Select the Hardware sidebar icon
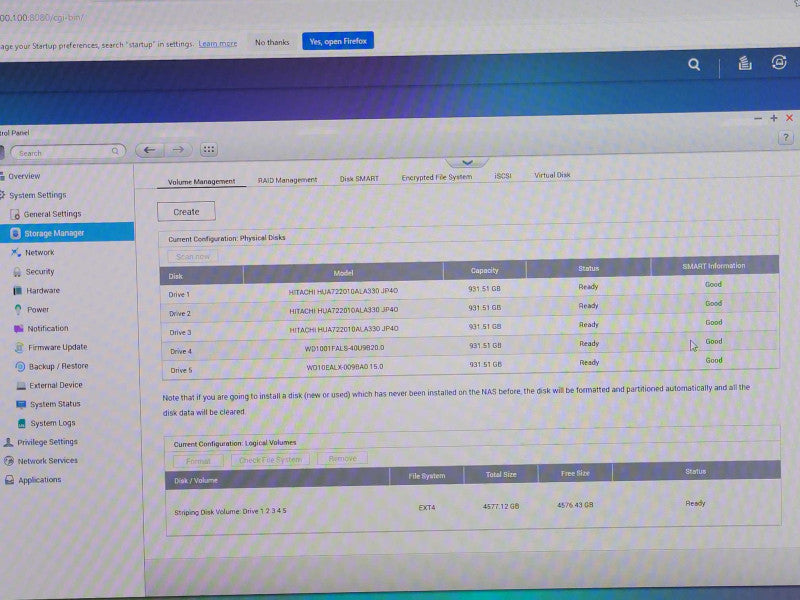Viewport: 800px width, 600px height. 17,291
